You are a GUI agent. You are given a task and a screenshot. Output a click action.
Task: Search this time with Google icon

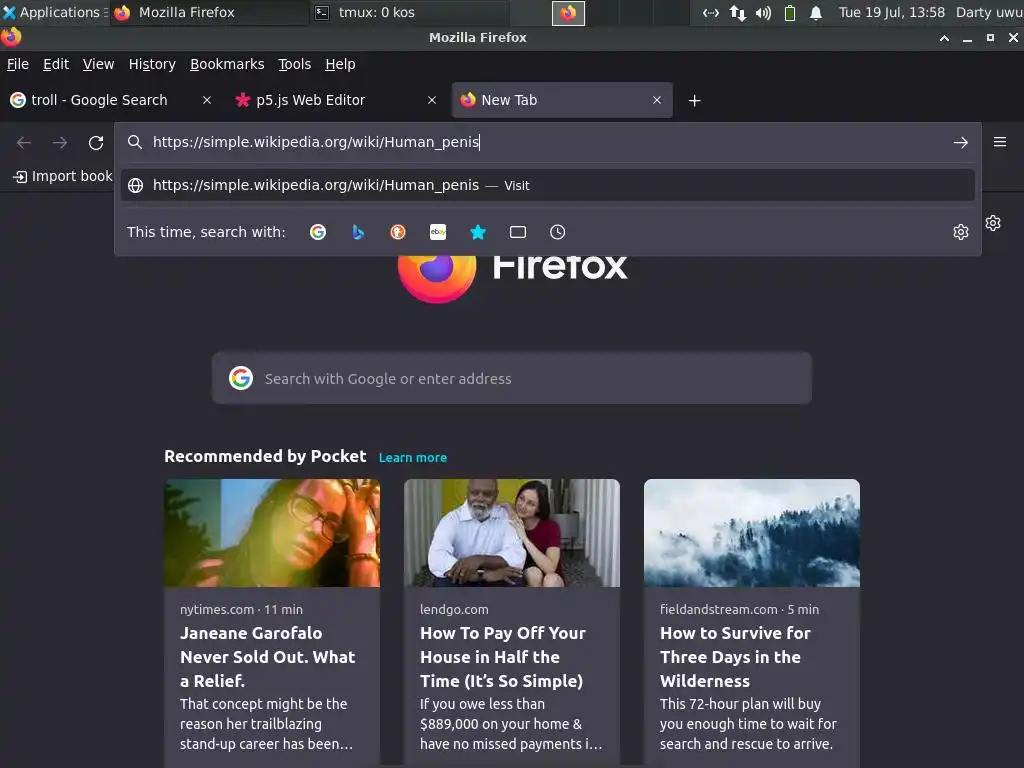click(318, 232)
